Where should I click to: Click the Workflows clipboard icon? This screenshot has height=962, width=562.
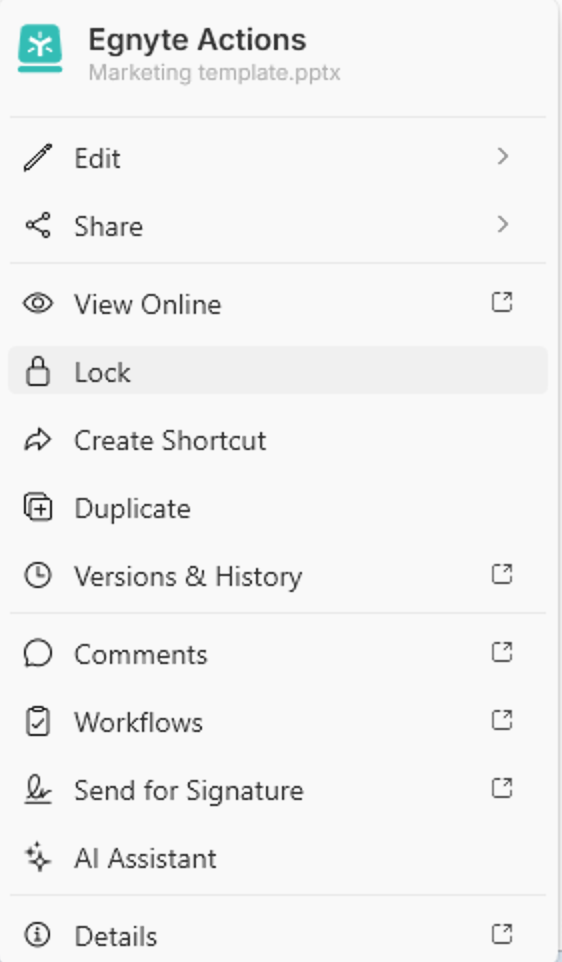38,721
